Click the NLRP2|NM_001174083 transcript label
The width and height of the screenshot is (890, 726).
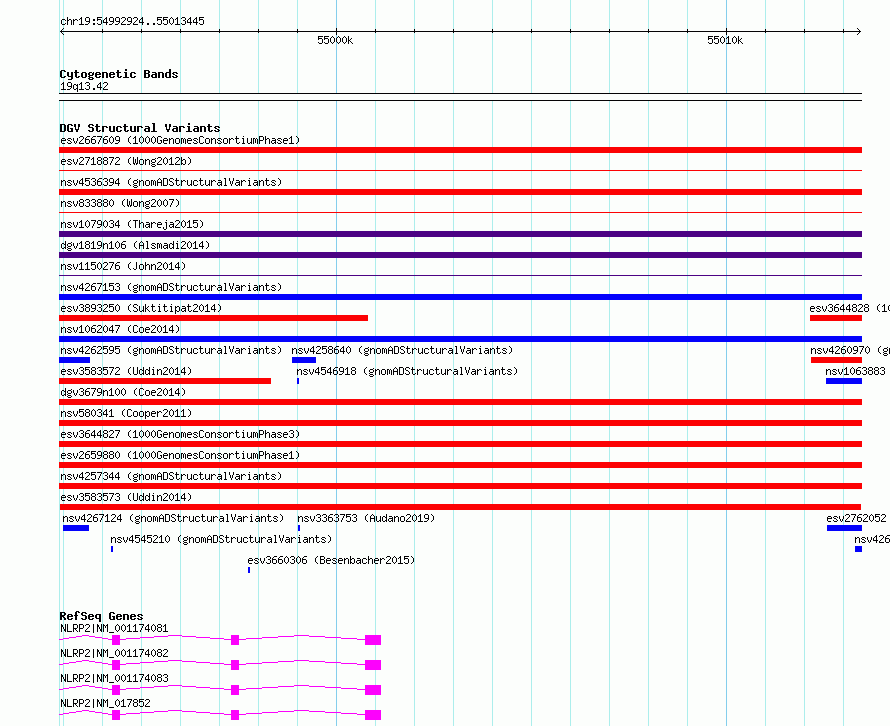coord(114,678)
